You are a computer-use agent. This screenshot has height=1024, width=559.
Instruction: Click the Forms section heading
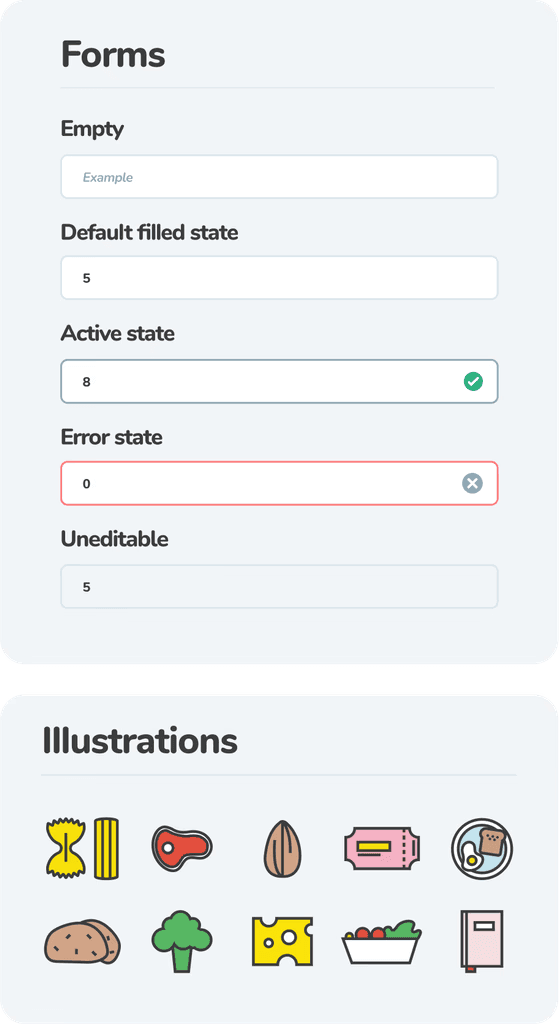[113, 54]
